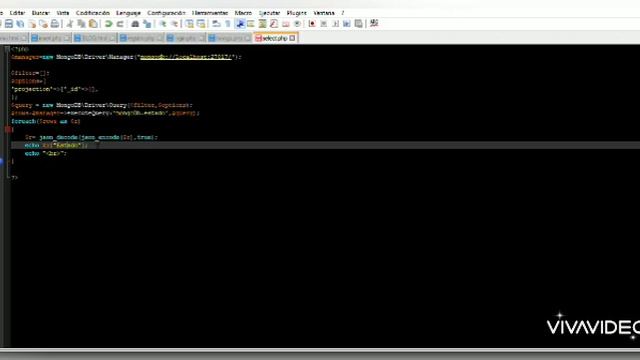This screenshot has width=640, height=360.
Task: Click the Paste clipboard icon
Action: point(93,24)
